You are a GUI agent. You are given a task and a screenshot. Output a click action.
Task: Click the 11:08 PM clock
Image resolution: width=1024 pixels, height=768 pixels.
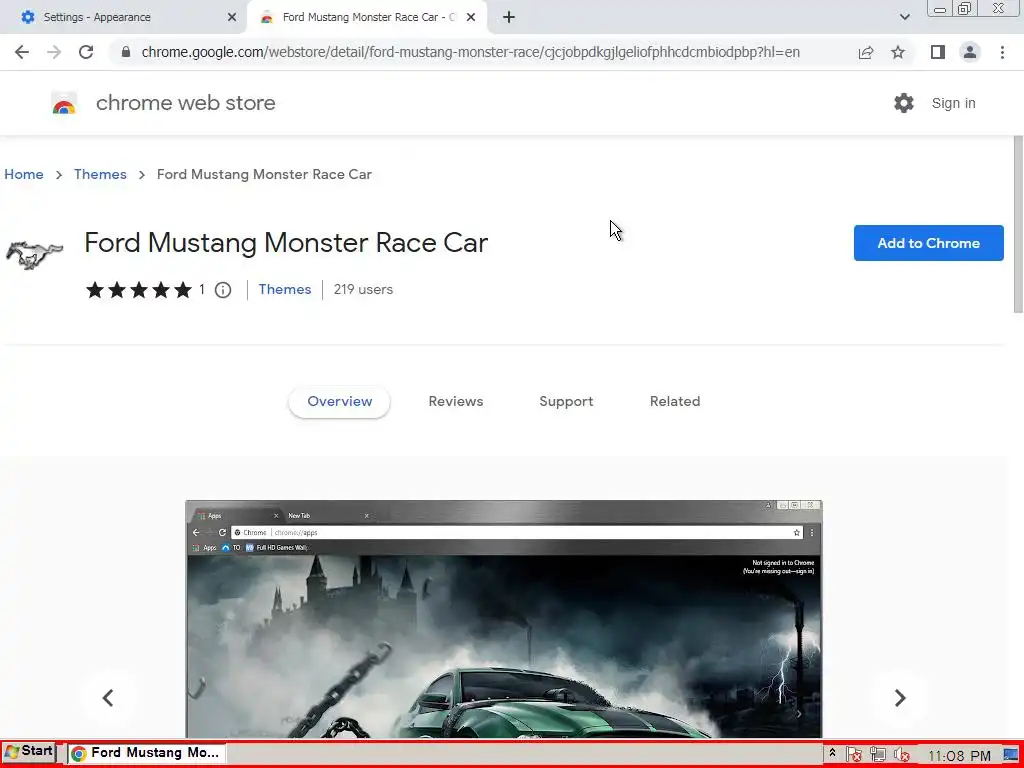[x=959, y=756]
